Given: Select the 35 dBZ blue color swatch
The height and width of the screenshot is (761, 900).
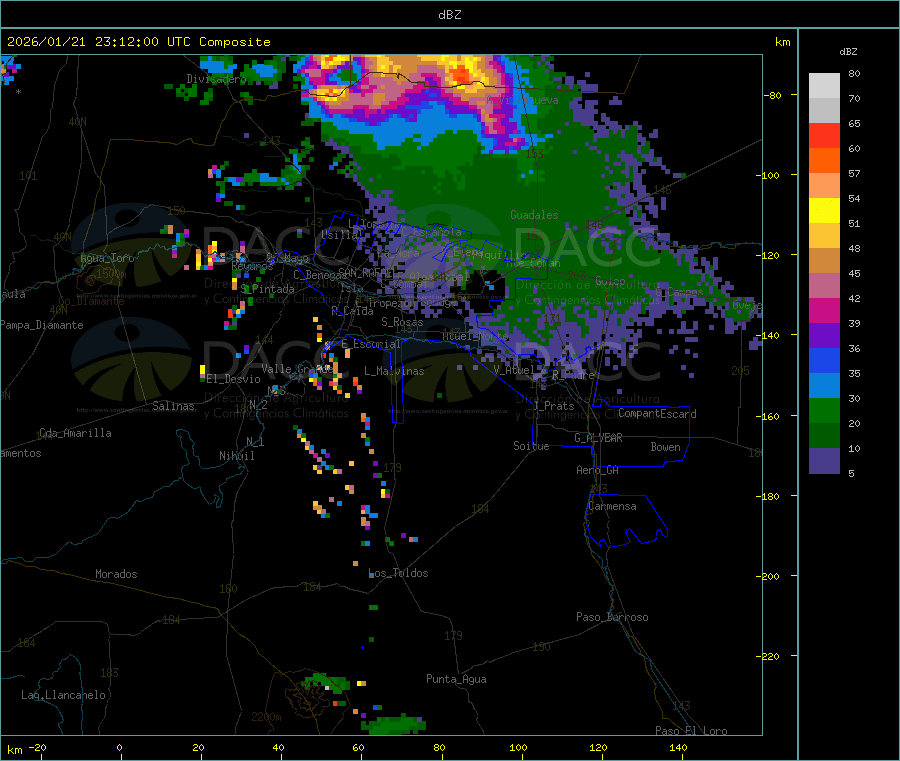Looking at the screenshot, I should (x=824, y=360).
